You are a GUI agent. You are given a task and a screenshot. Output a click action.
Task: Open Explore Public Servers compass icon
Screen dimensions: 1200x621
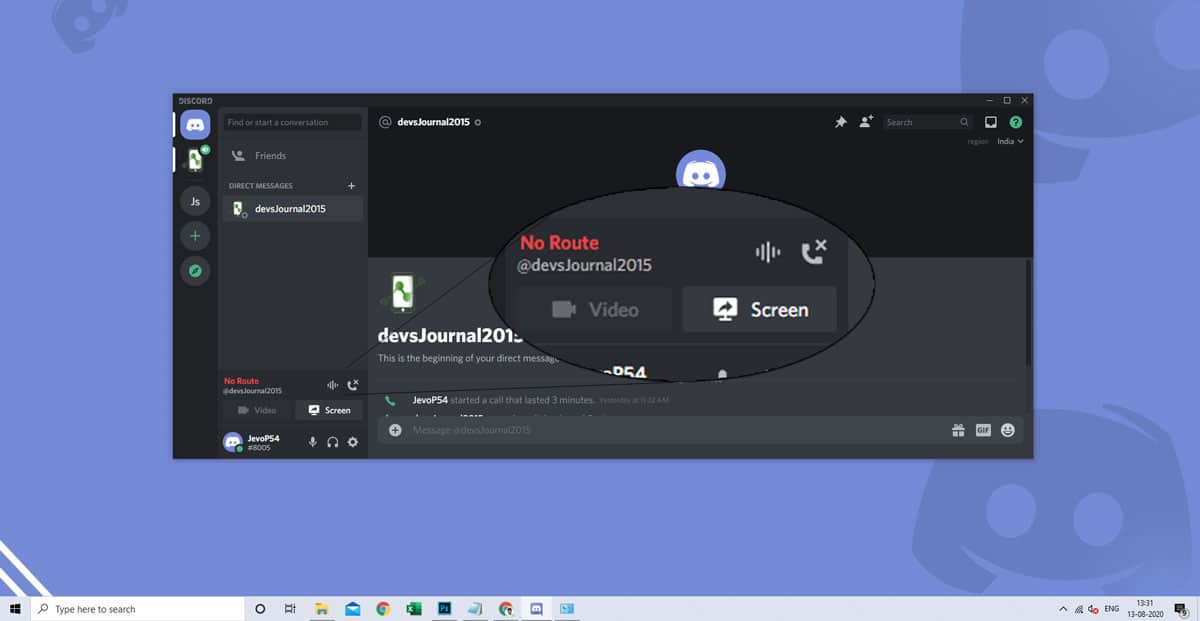pyautogui.click(x=195, y=270)
